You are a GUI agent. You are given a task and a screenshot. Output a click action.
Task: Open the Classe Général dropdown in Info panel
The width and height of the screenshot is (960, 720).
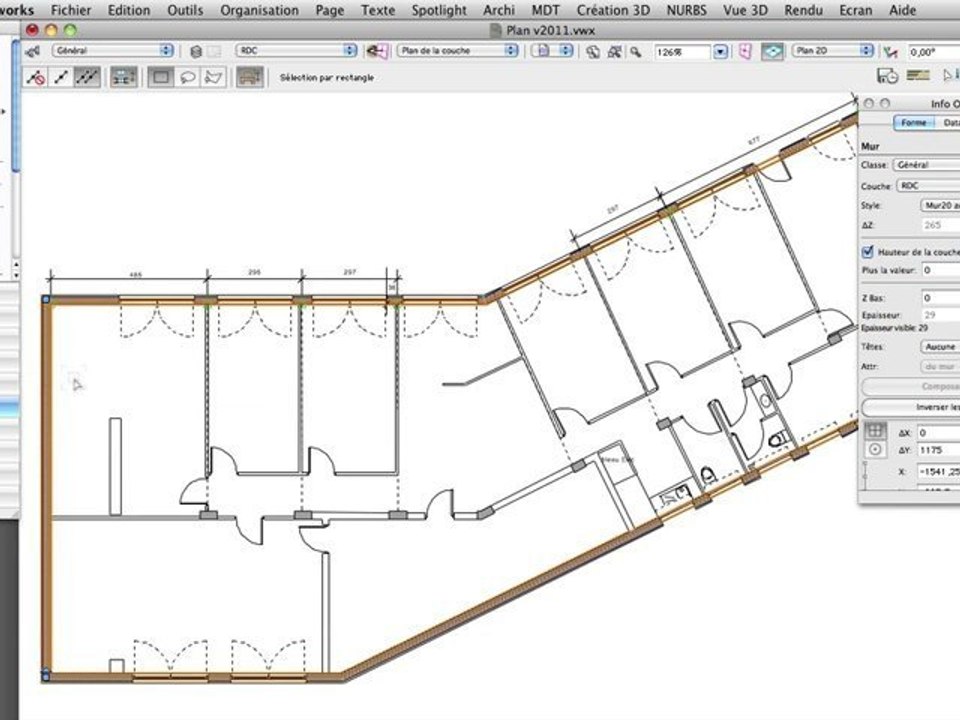pos(926,165)
